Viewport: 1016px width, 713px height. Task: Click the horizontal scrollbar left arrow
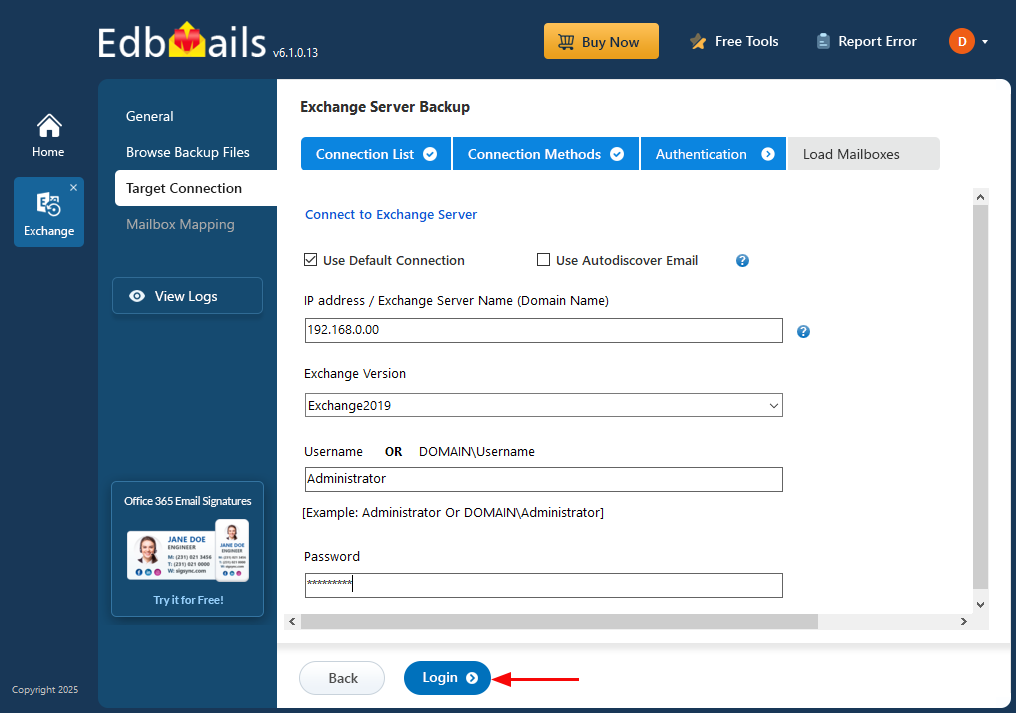(292, 622)
